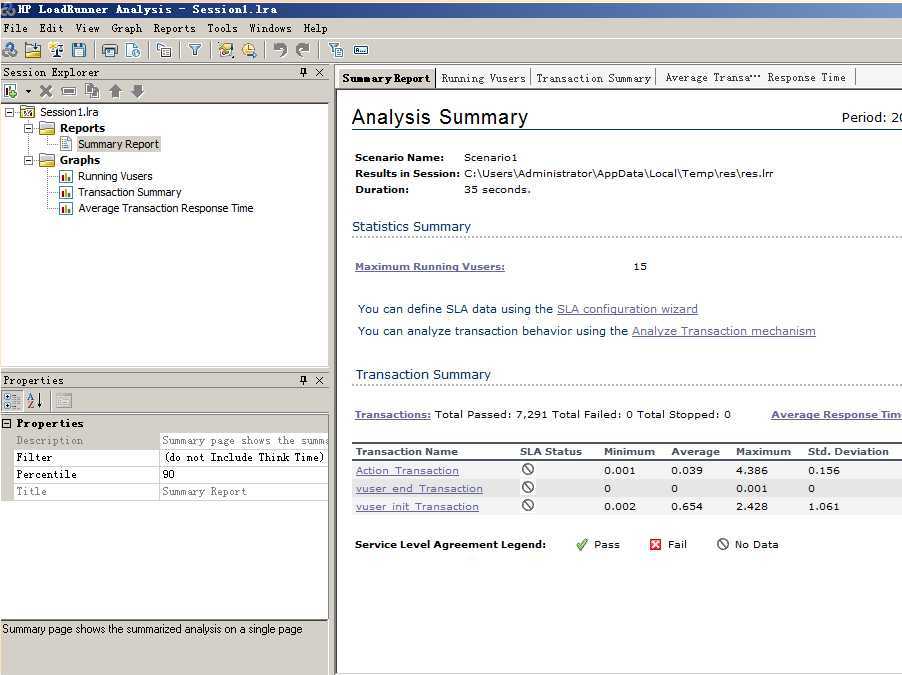
Task: Select Running Vusers graph in the tree
Action: [115, 176]
